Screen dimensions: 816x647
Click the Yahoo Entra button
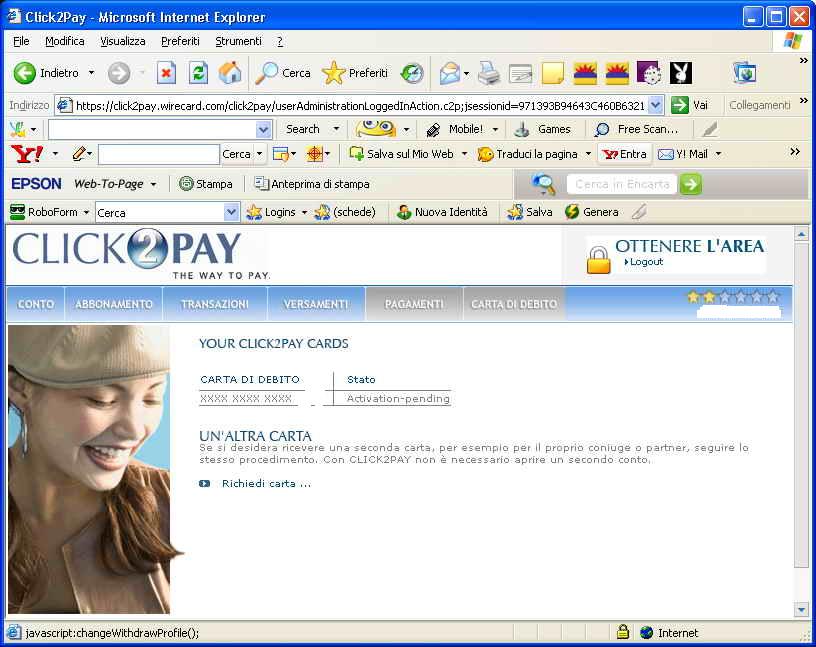[x=624, y=154]
